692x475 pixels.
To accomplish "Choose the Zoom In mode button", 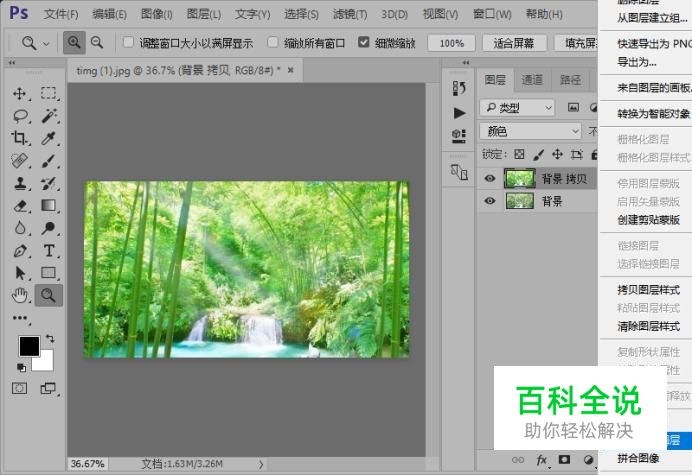I will pyautogui.click(x=74, y=43).
